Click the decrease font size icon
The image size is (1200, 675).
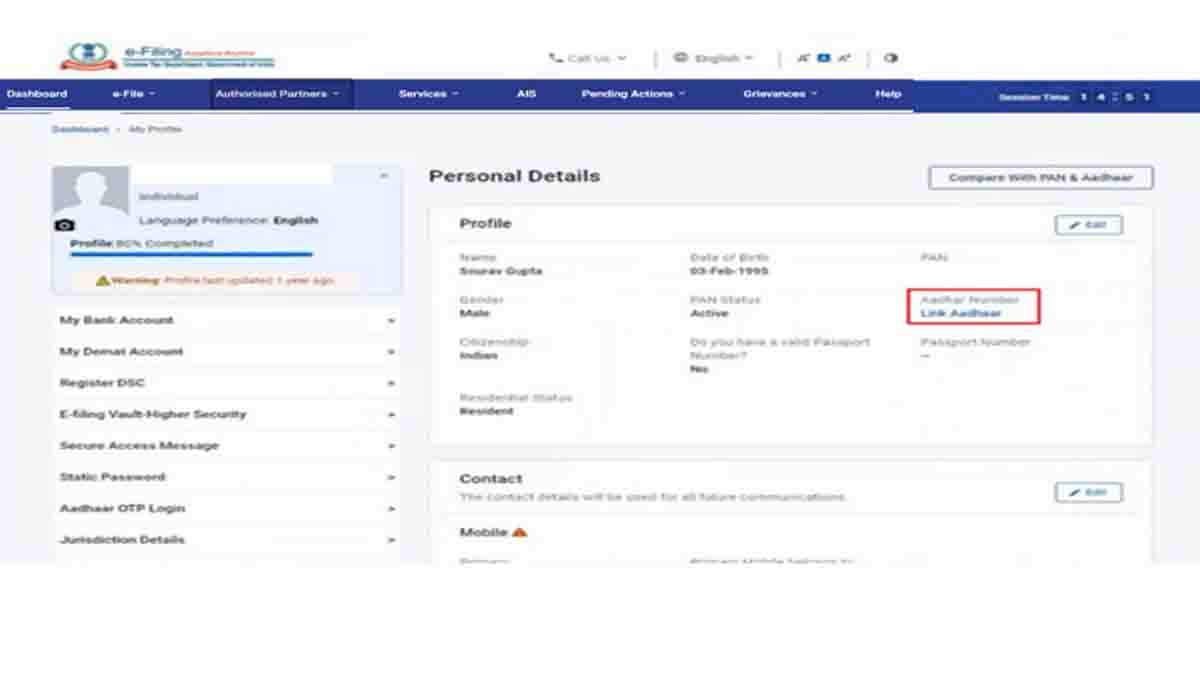pyautogui.click(x=803, y=58)
